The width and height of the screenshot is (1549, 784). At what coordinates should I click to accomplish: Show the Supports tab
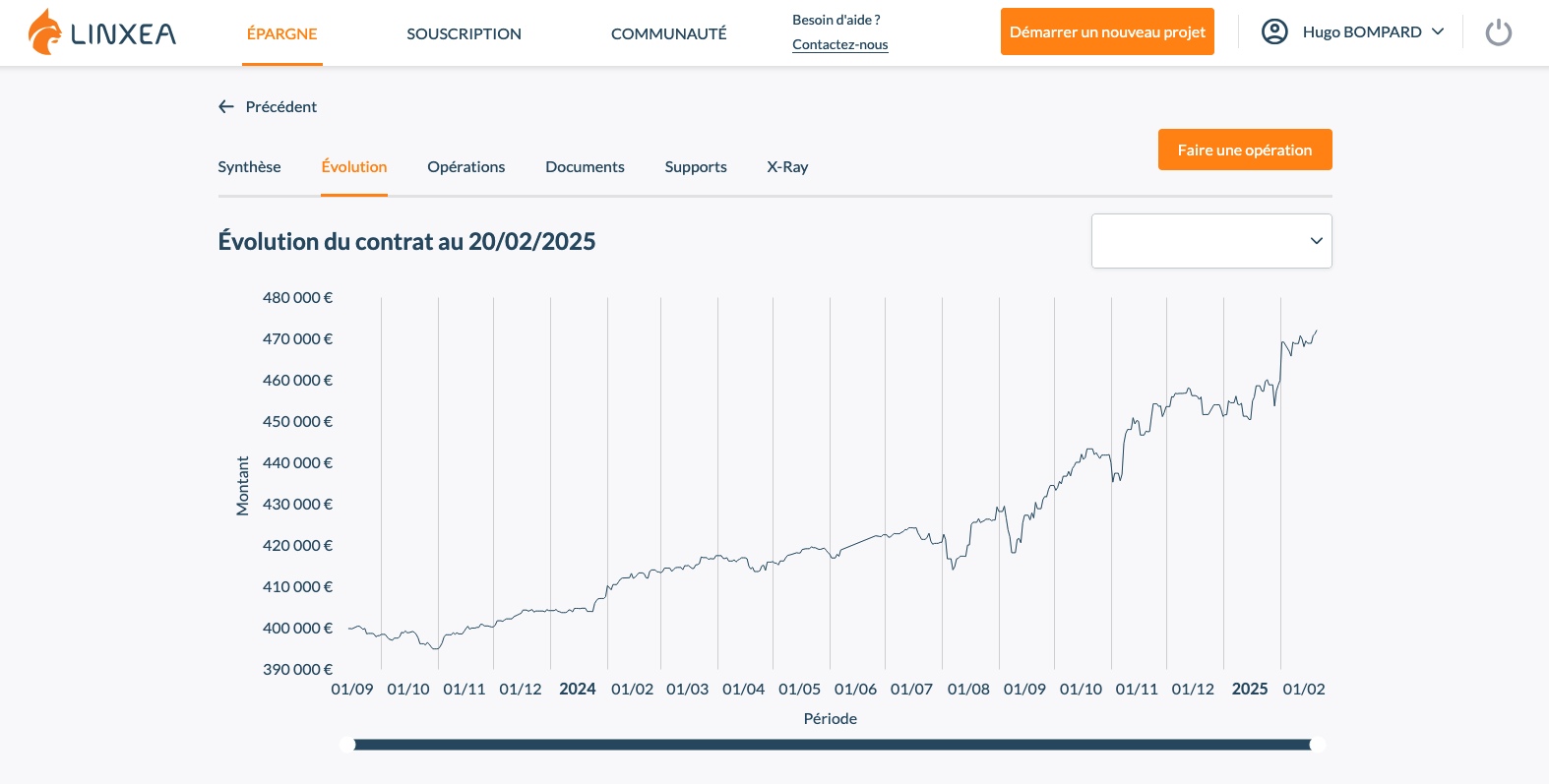point(696,167)
